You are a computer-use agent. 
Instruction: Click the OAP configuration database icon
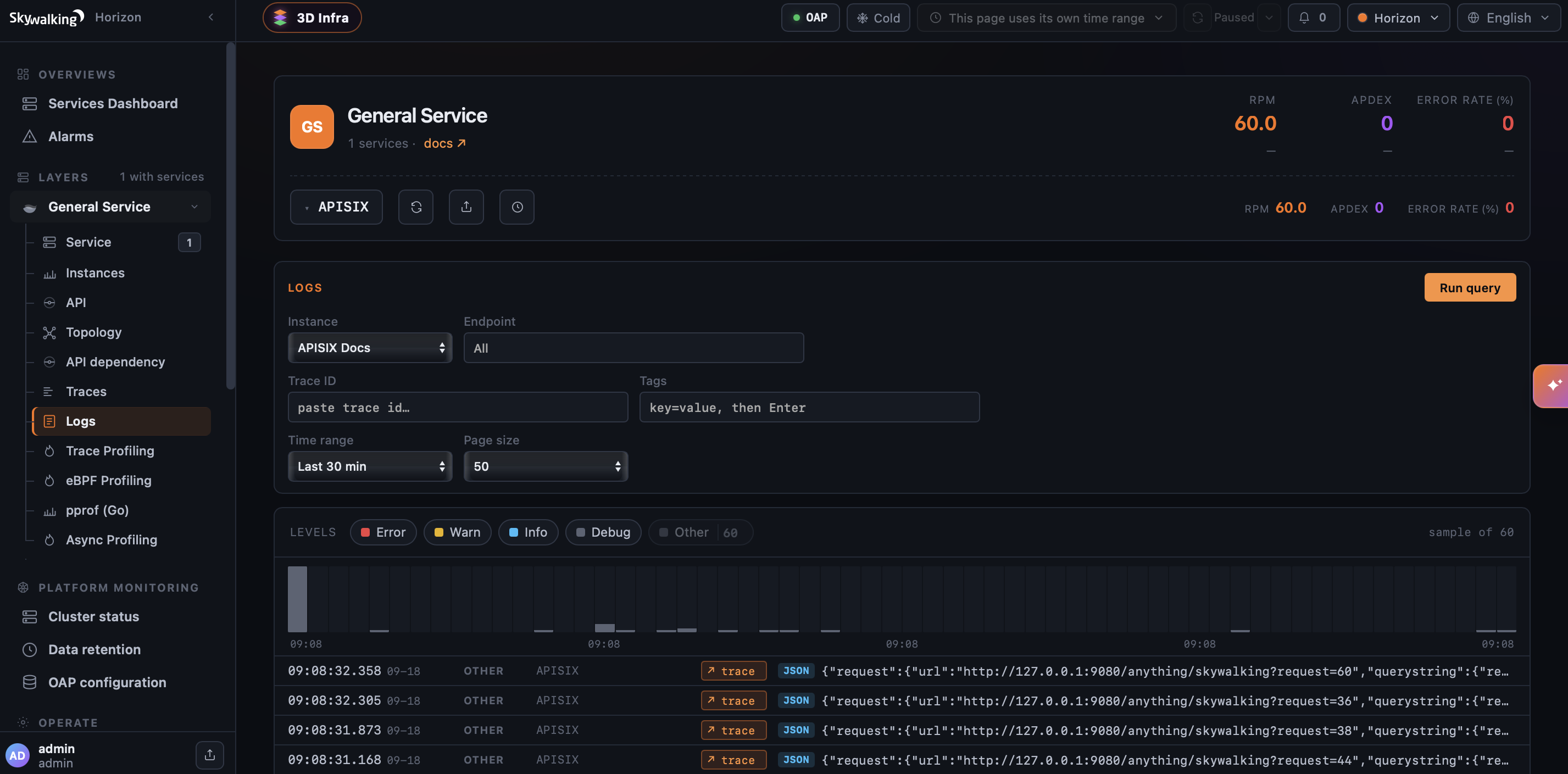[x=29, y=682]
